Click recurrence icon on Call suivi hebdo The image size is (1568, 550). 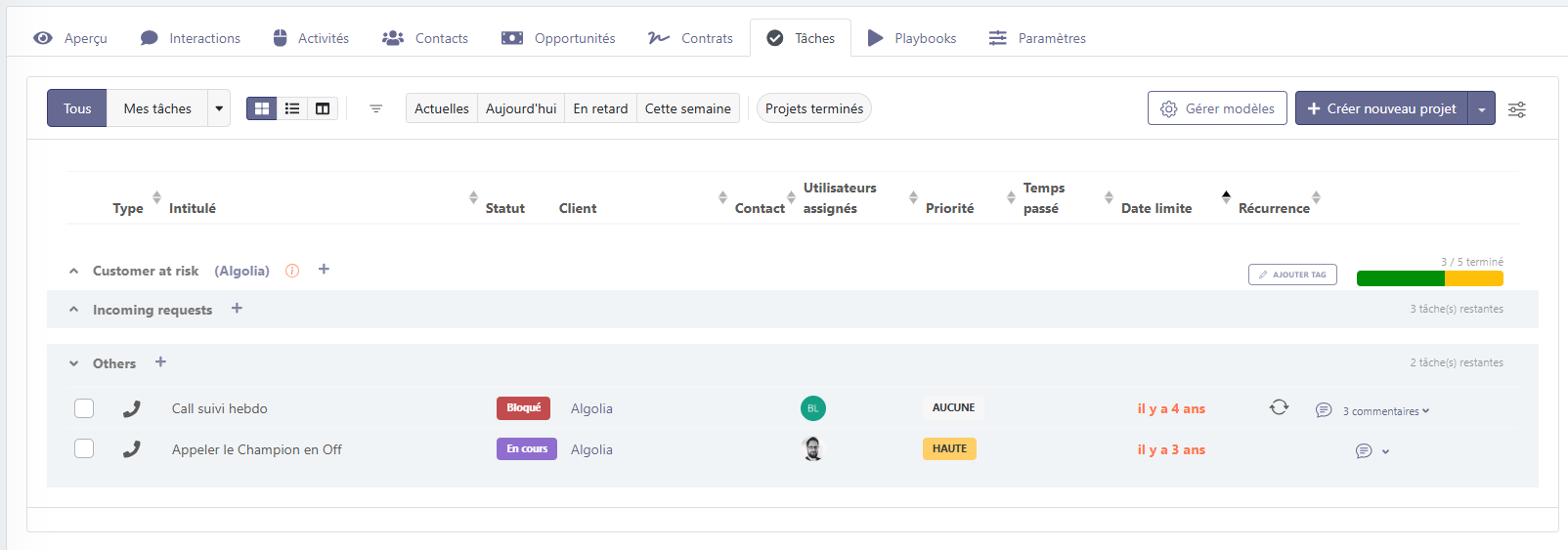tap(1279, 407)
